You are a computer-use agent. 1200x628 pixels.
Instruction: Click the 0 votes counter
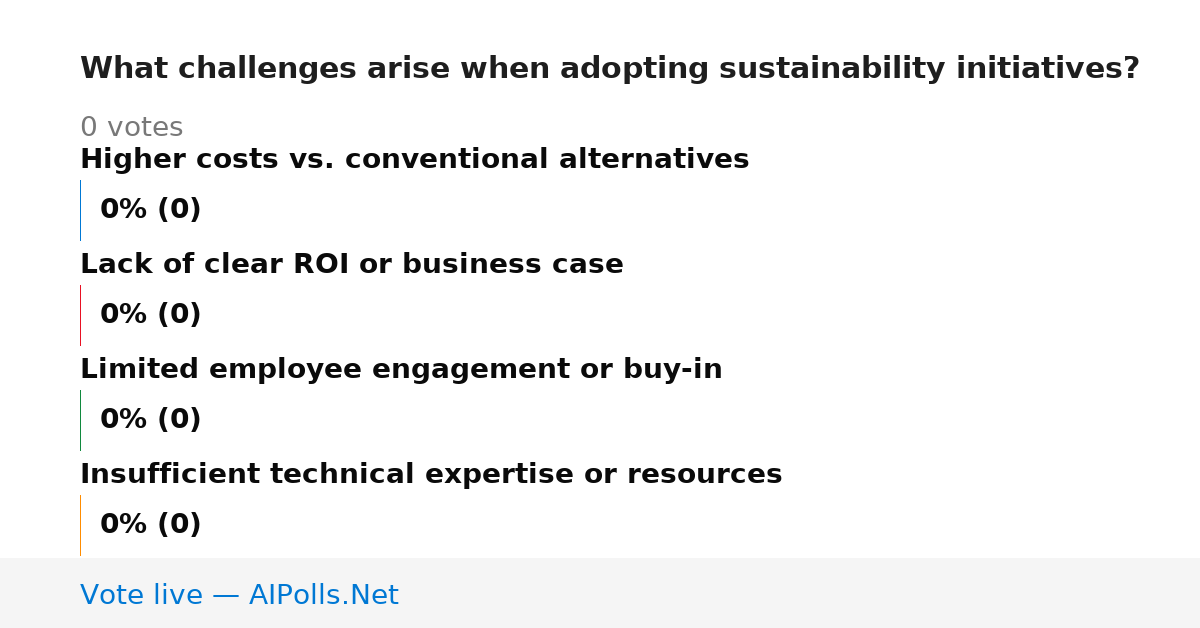point(132,128)
